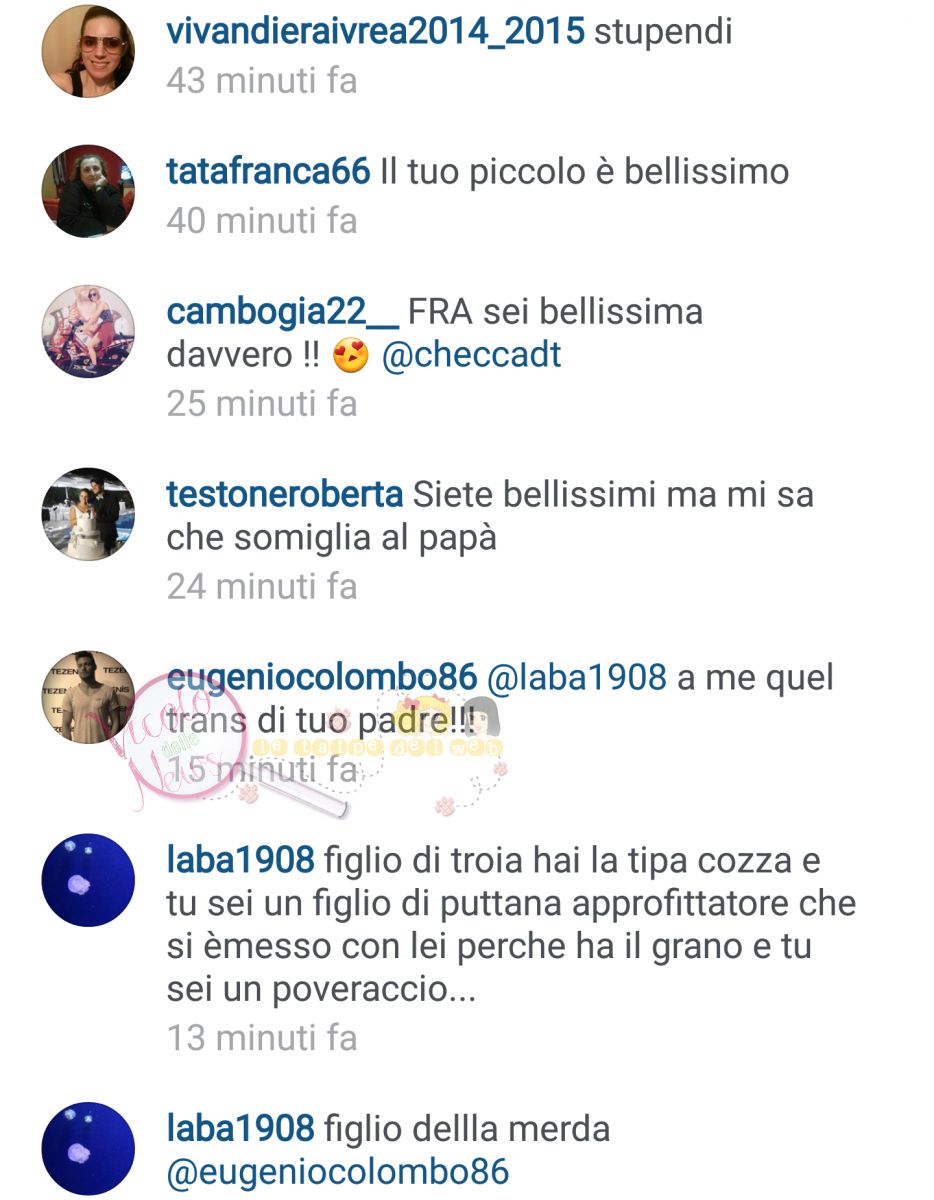934x1200 pixels.
Task: Tap the heart-eyes emoji in comment
Action: 350,356
